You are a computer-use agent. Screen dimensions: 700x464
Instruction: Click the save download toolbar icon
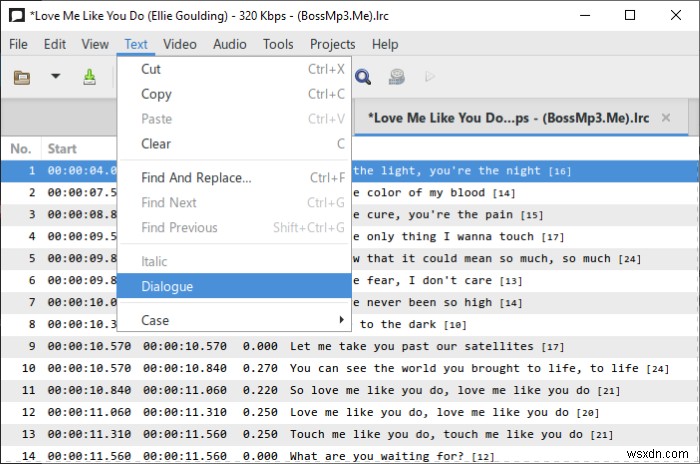point(89,77)
